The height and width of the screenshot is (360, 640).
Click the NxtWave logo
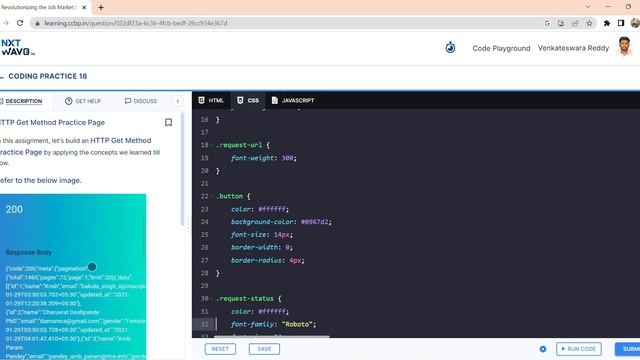[x=18, y=48]
